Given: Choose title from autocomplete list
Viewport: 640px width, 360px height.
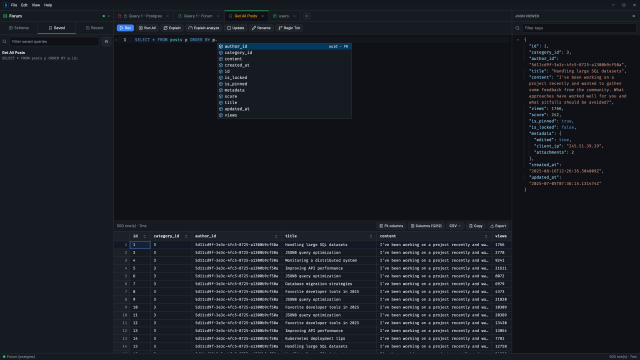Looking at the screenshot, I should click(284, 102).
